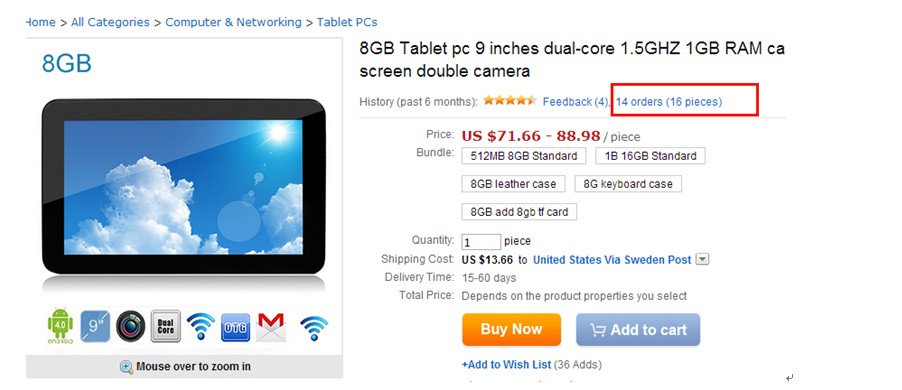Image resolution: width=902 pixels, height=390 pixels.
Task: Click the Android 4.0 feature icon
Action: click(x=60, y=326)
